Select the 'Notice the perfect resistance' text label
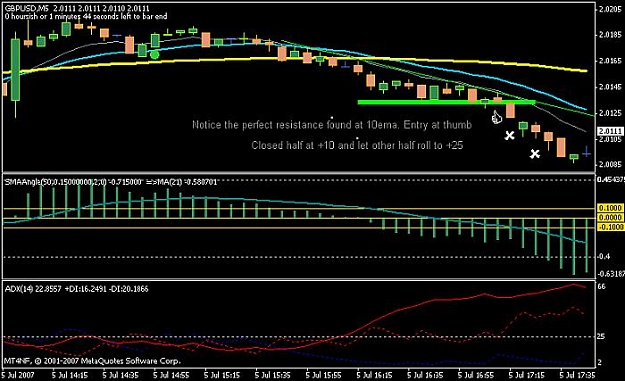 coord(332,125)
